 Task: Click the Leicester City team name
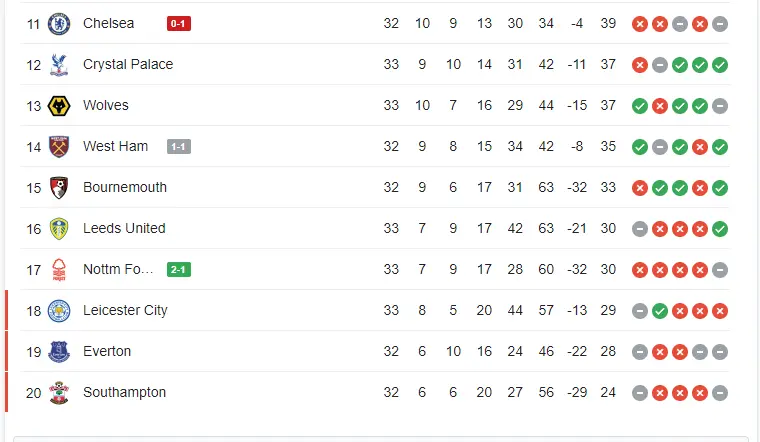pos(125,310)
